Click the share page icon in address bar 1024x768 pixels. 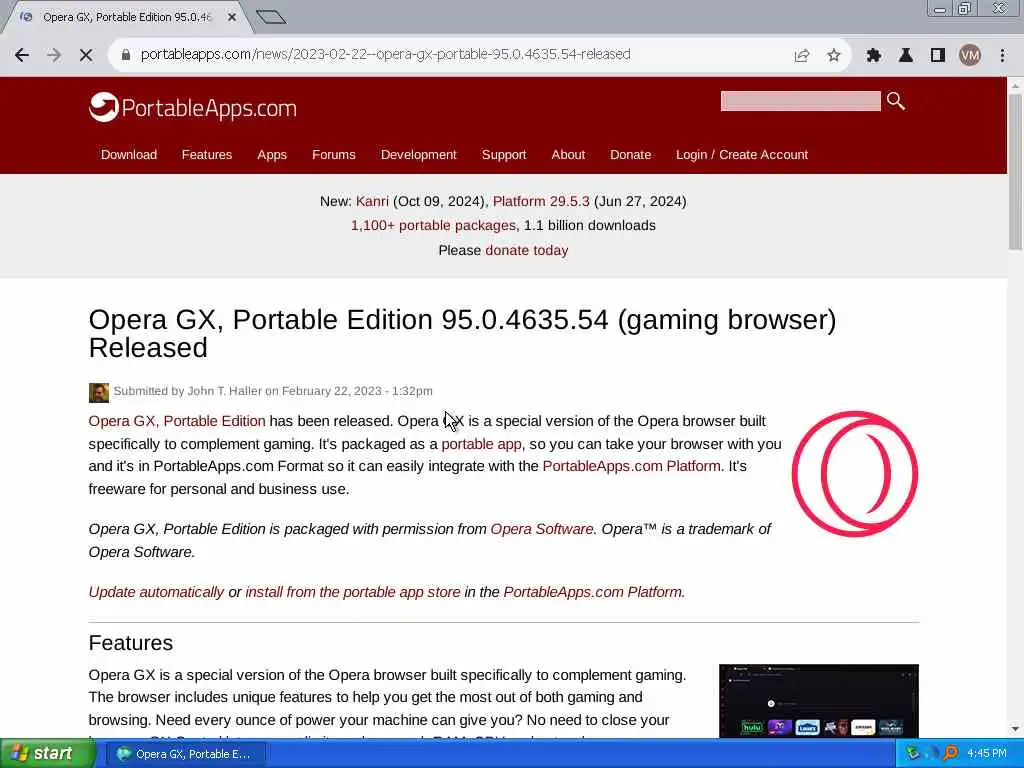tap(802, 56)
